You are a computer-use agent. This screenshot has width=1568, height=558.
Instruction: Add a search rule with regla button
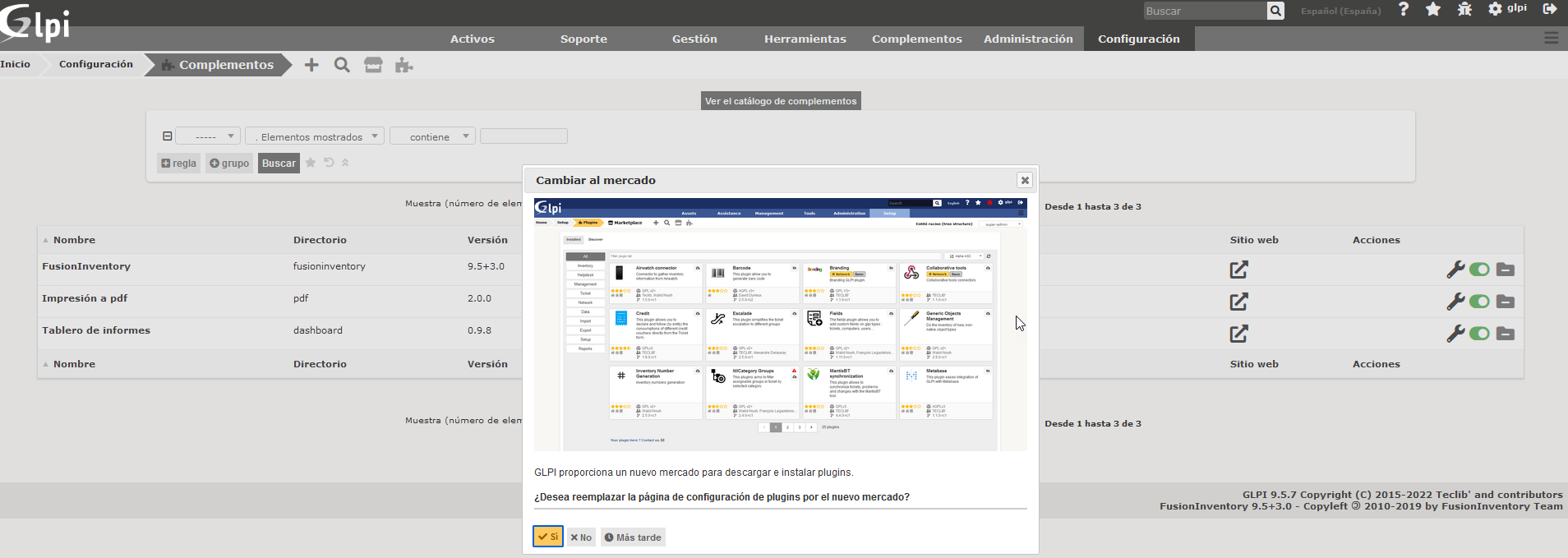click(x=178, y=163)
